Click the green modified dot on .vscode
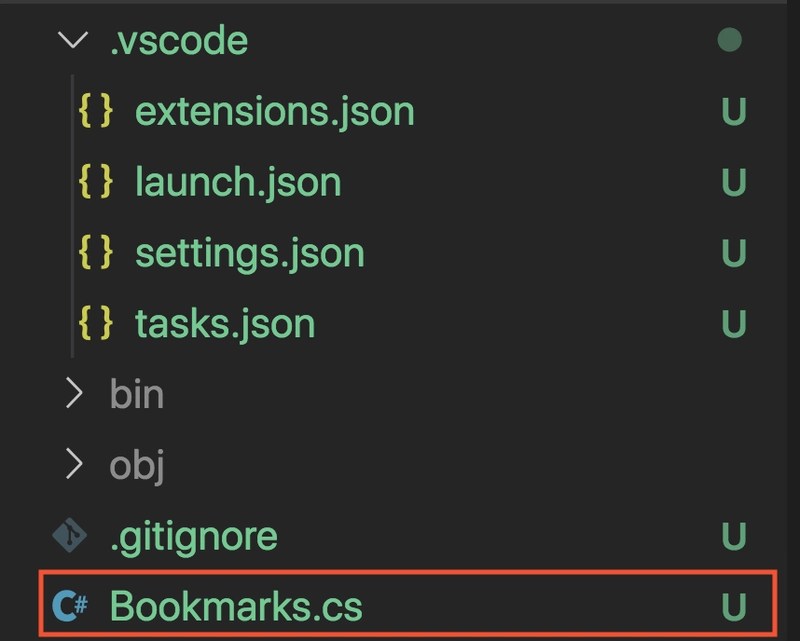This screenshot has width=800, height=641. coord(730,40)
